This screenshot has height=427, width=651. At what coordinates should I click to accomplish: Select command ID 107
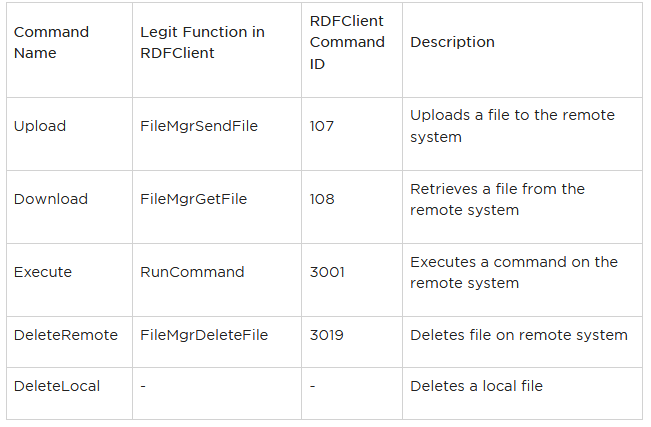[322, 126]
